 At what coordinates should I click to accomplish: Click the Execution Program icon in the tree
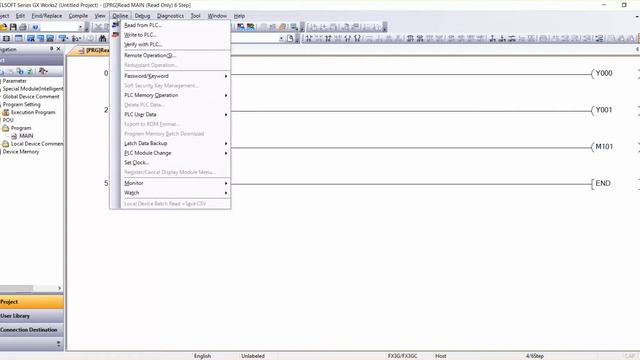point(6,112)
